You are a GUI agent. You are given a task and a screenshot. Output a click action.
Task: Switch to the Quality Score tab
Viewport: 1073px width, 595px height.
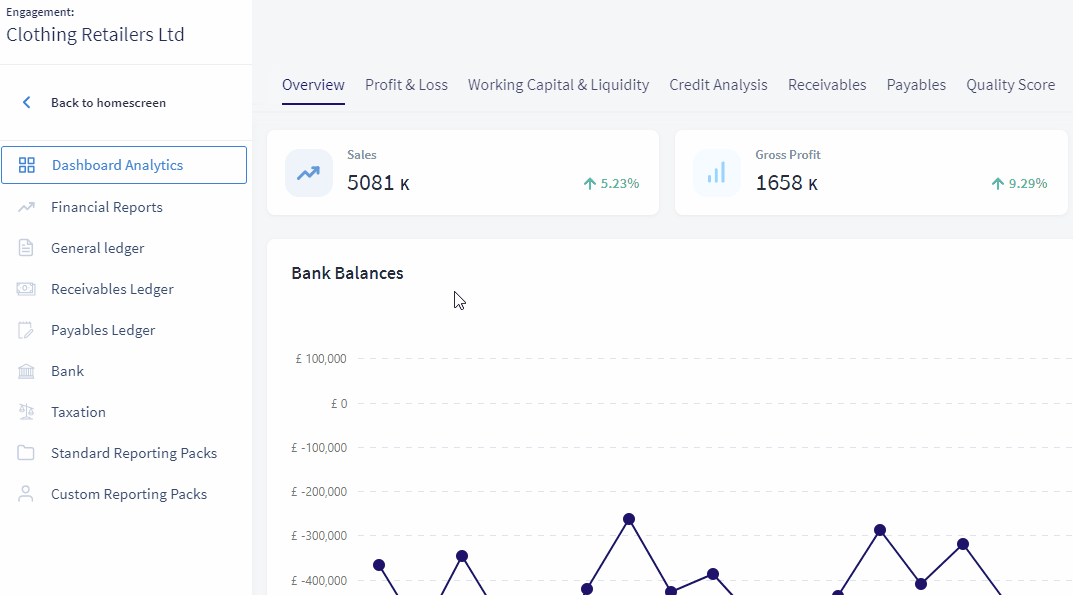tap(1011, 85)
